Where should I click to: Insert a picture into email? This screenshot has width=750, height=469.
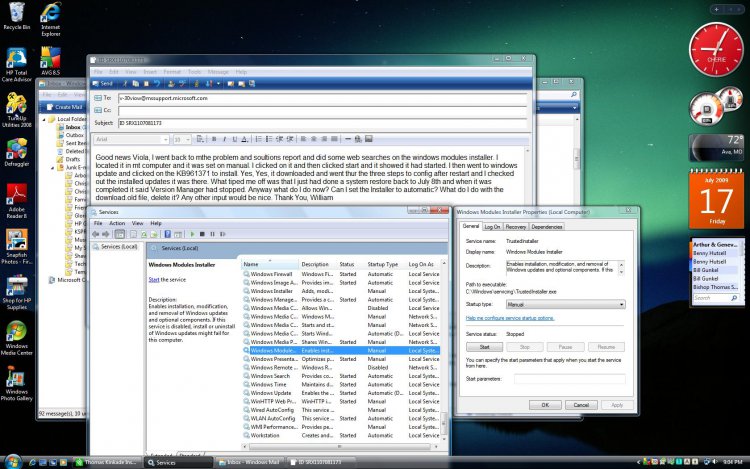(x=368, y=139)
